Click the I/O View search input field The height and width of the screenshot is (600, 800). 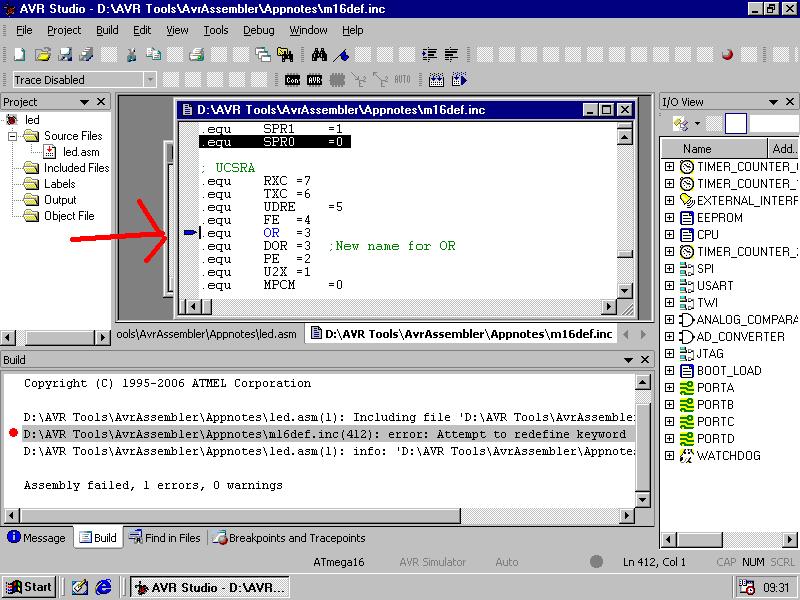[773, 123]
